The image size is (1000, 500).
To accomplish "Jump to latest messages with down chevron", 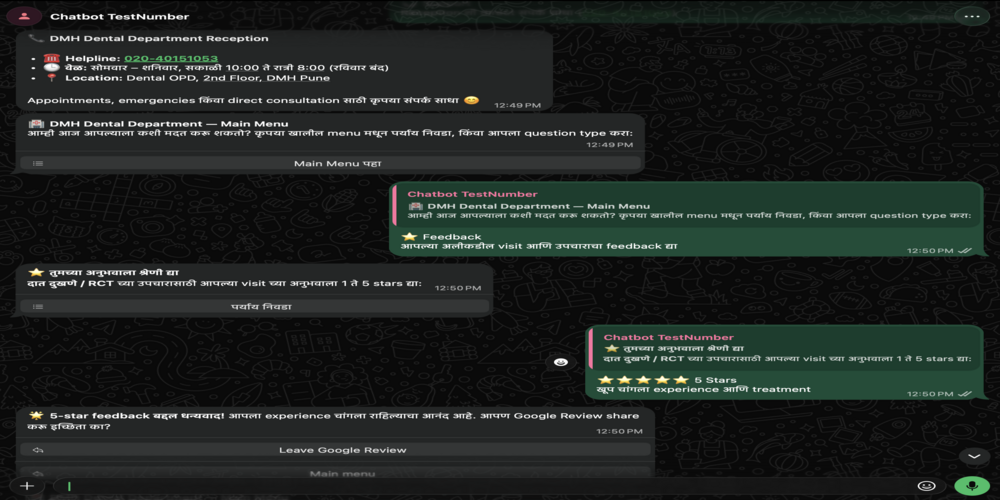I will pyautogui.click(x=974, y=457).
